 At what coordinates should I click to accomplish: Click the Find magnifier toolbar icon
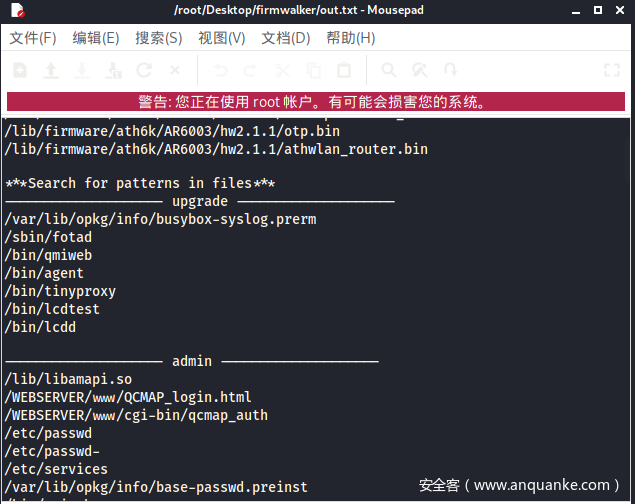pyautogui.click(x=389, y=71)
